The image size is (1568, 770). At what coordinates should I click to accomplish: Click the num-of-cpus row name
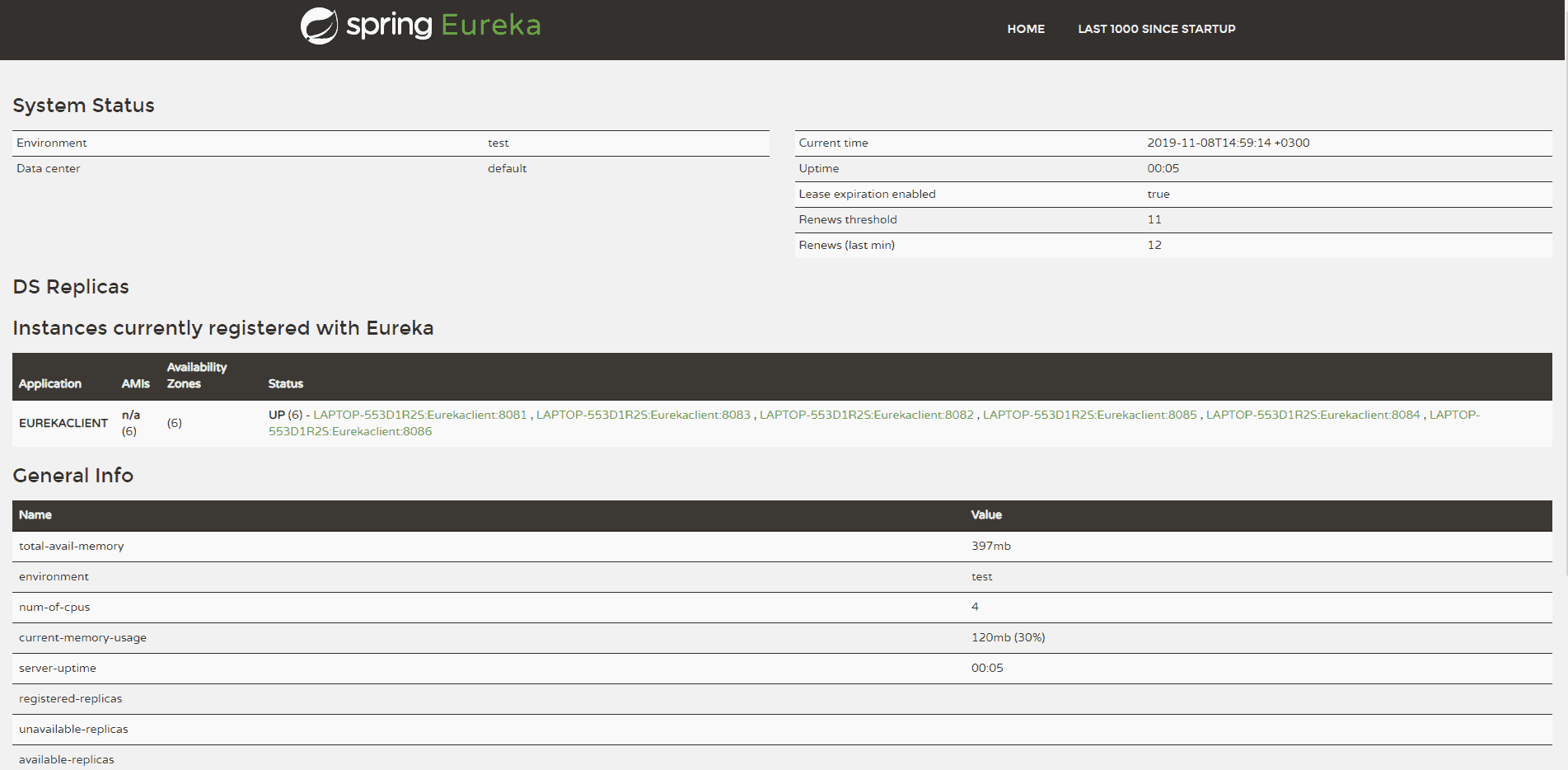pyautogui.click(x=54, y=607)
